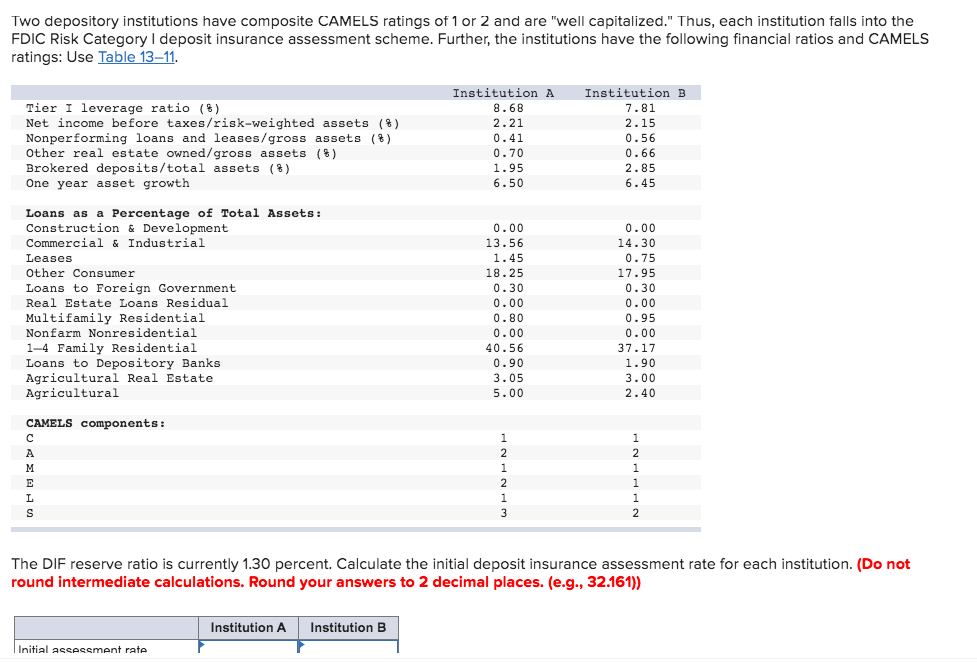This screenshot has width=977, height=662.
Task: Click the Institution B answer input field
Action: point(347,650)
